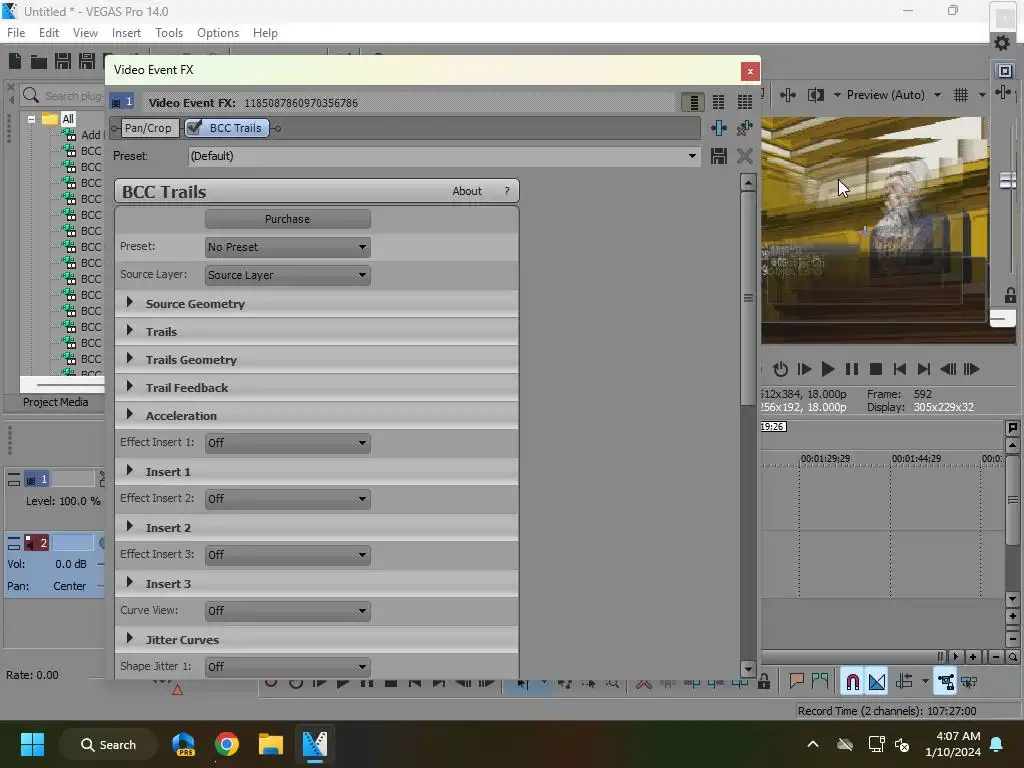Open the View menu

(x=85, y=33)
